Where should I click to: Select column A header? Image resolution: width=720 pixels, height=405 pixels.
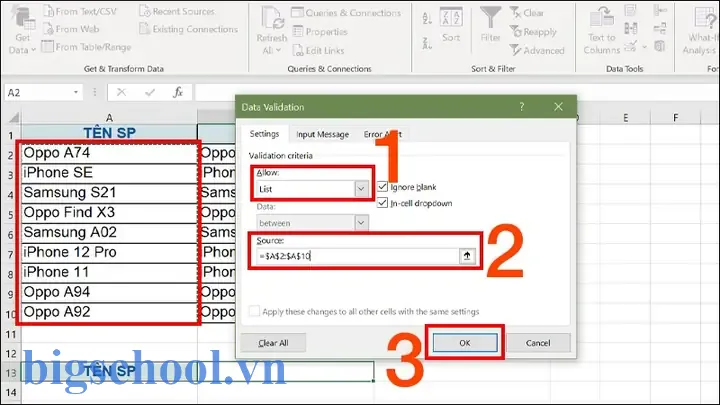click(x=109, y=118)
